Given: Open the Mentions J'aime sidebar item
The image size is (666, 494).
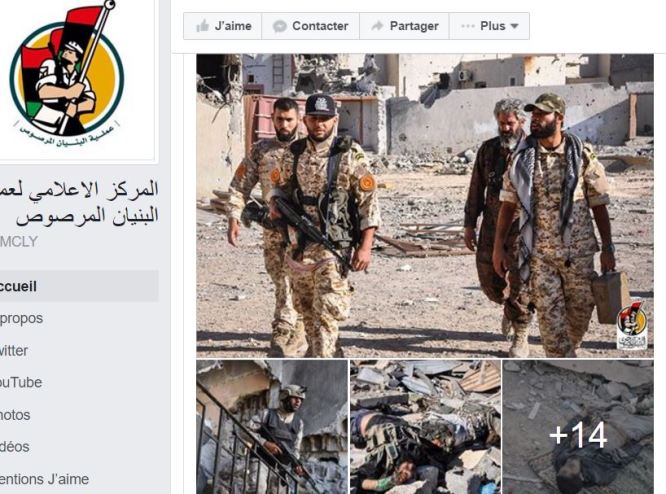Looking at the screenshot, I should (44, 479).
